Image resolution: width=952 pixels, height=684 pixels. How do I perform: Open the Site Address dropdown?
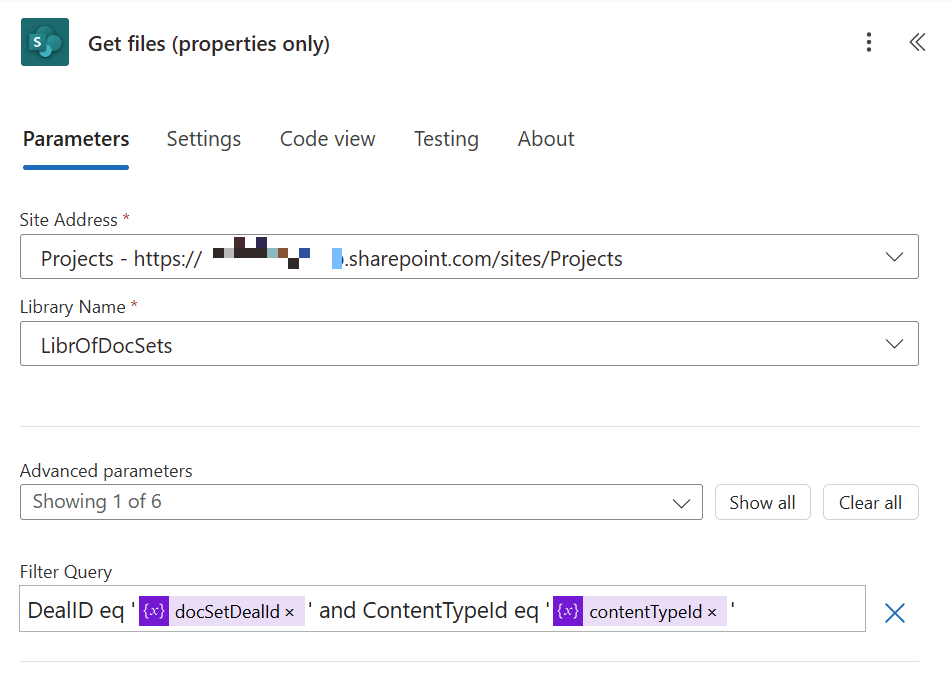(x=893, y=256)
